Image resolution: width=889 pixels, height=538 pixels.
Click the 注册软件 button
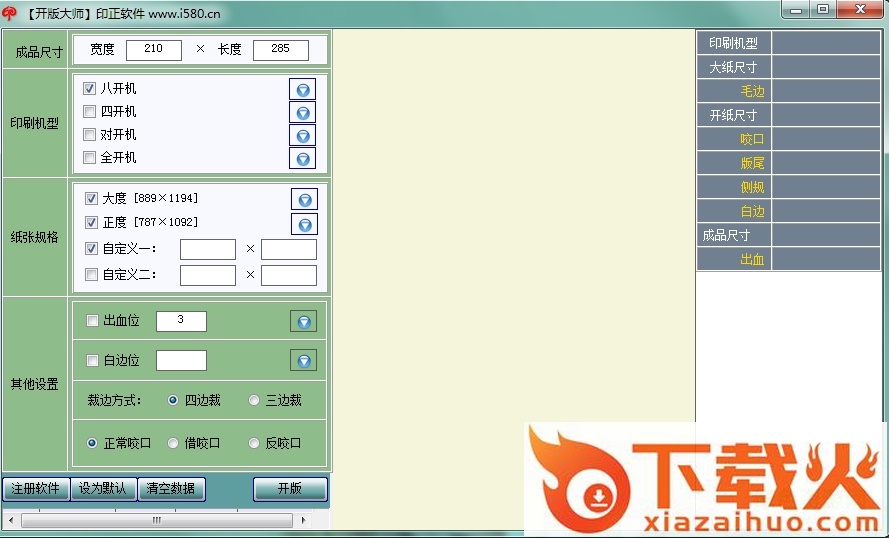[x=35, y=489]
